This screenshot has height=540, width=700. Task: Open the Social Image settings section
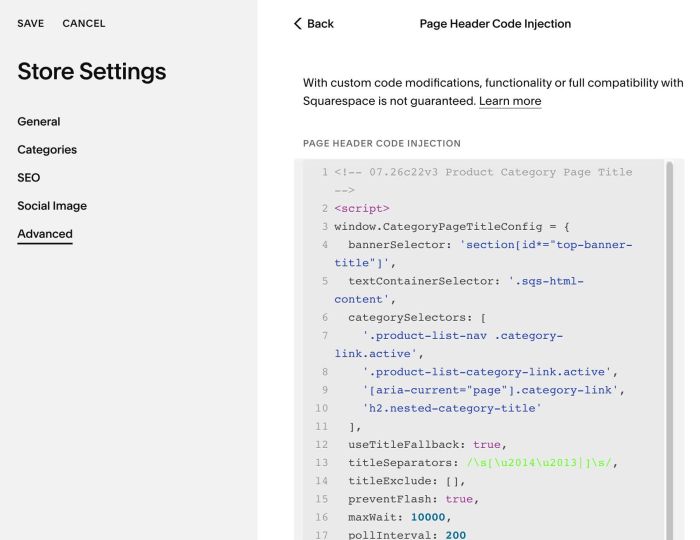click(x=52, y=206)
